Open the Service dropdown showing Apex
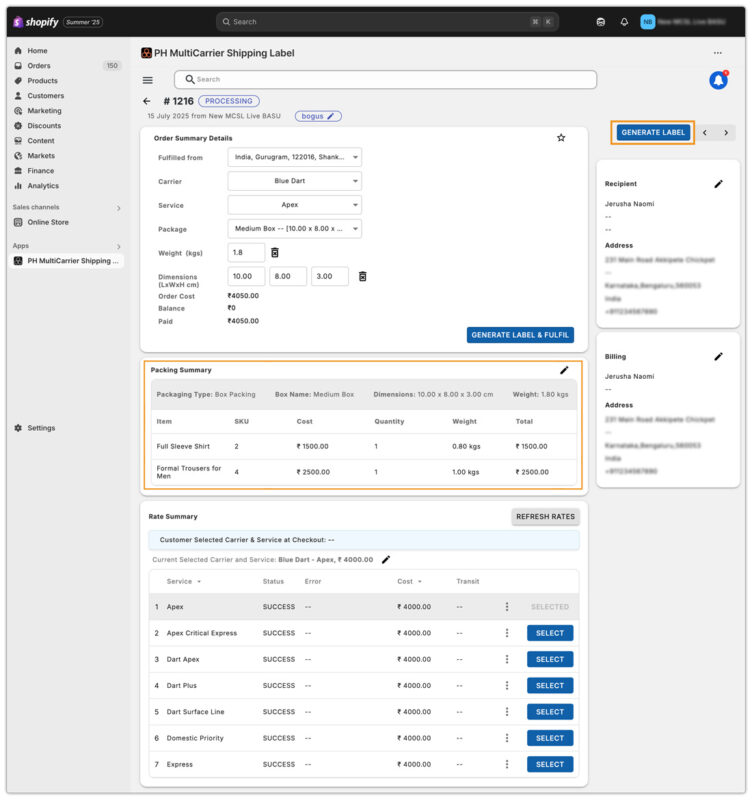Screen dimensions: 752x800 pos(294,205)
